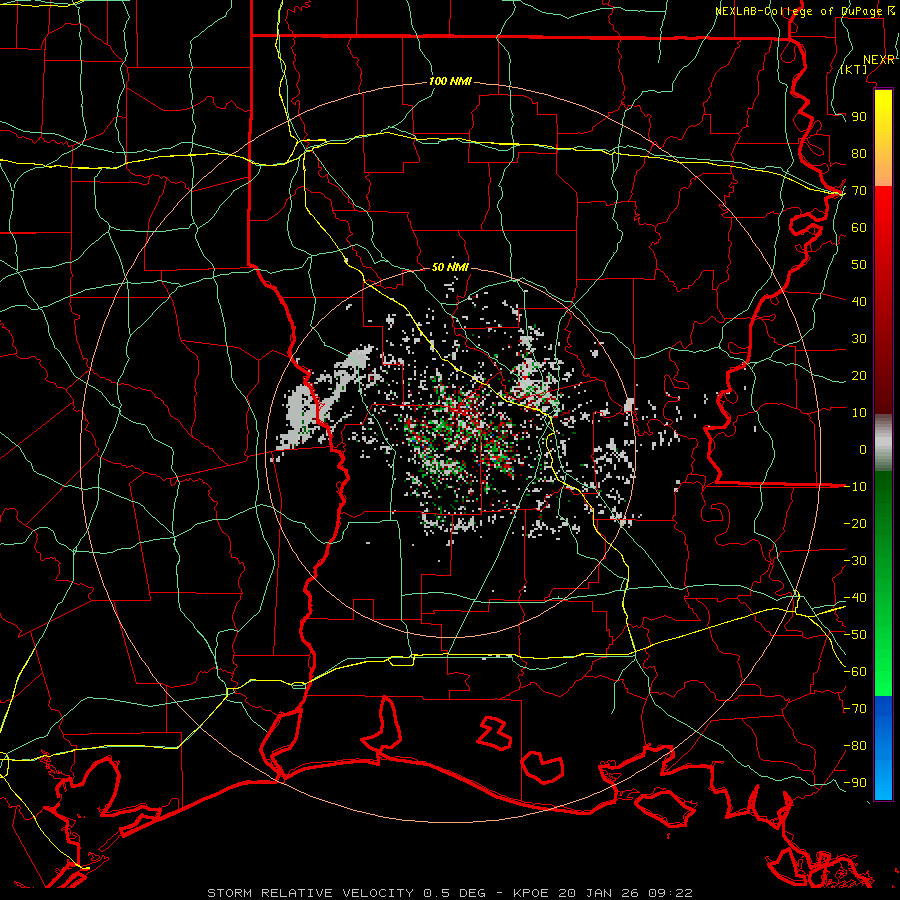The height and width of the screenshot is (900, 900).
Task: Click the 50 NMI range ring label
Action: coord(450,267)
